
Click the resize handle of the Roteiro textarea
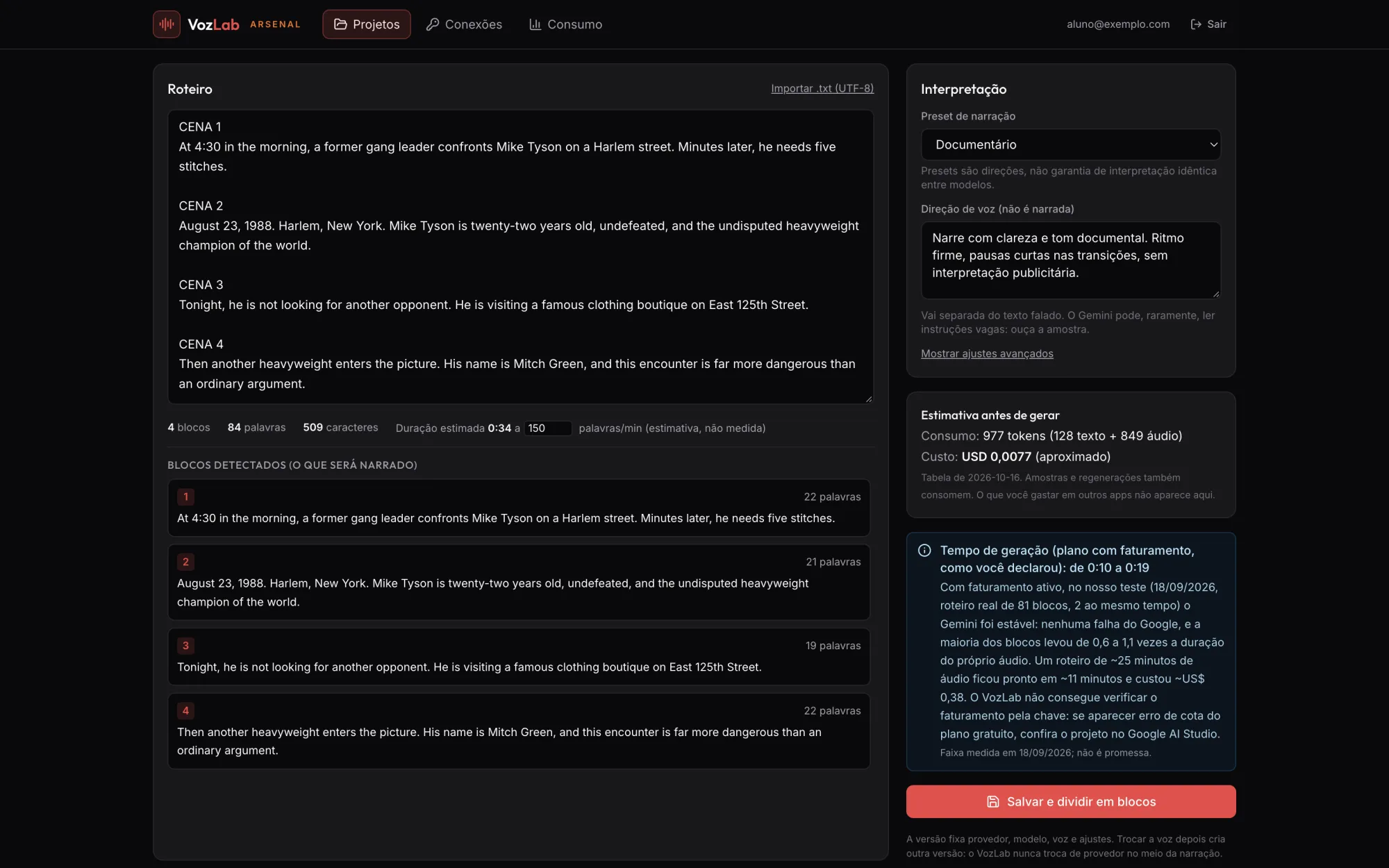[x=868, y=399]
